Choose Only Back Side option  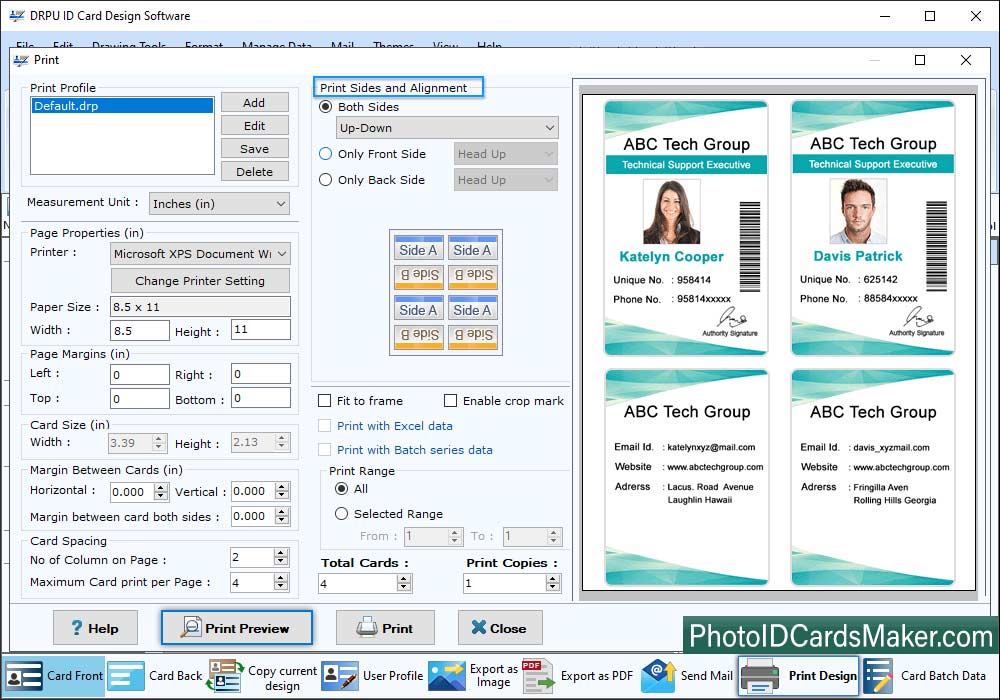point(325,180)
